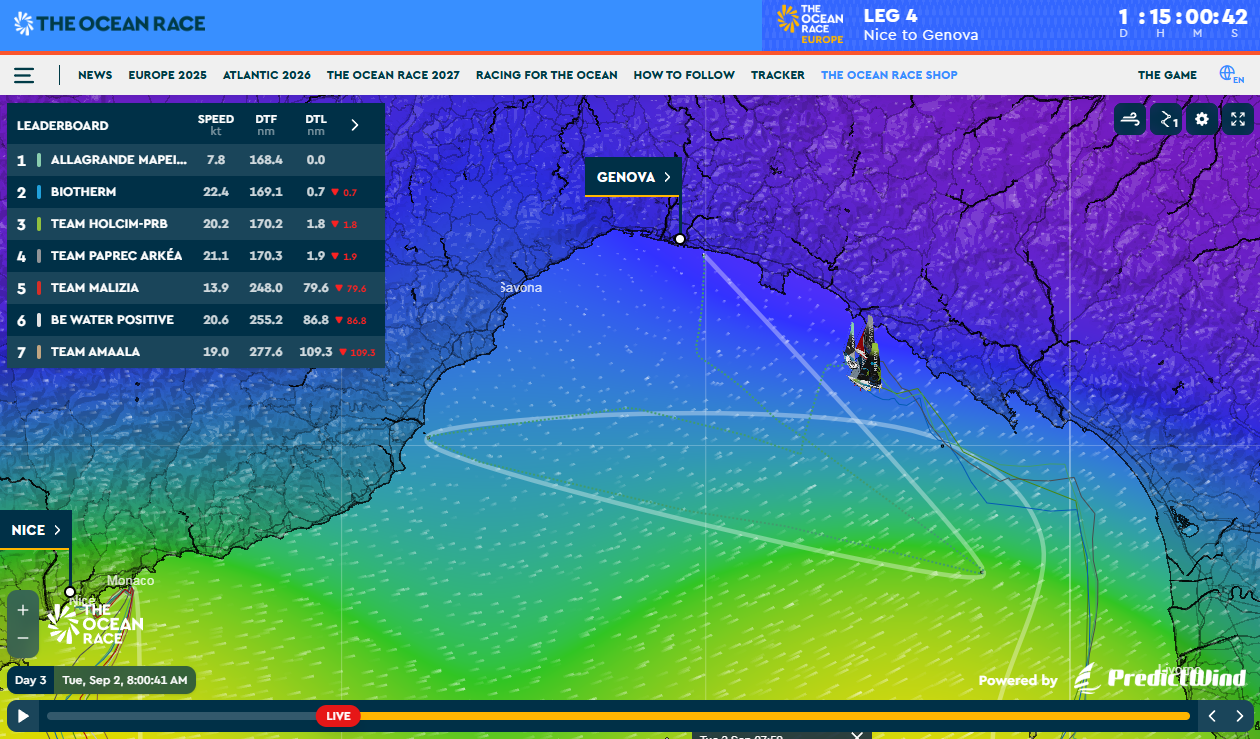
Task: Expand leaderboard columns with chevron
Action: coord(355,125)
